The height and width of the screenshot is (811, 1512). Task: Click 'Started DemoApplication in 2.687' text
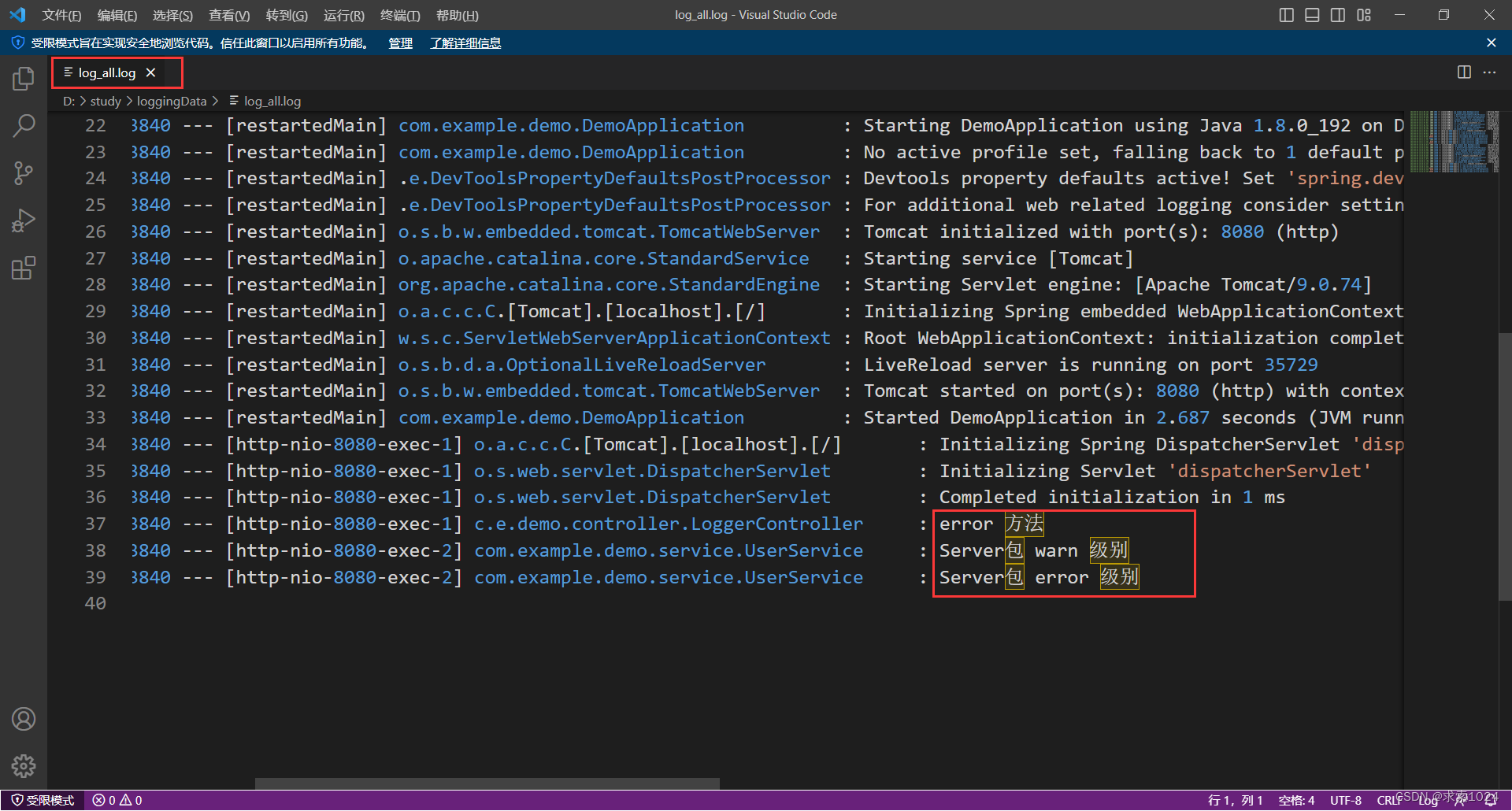coord(1036,418)
